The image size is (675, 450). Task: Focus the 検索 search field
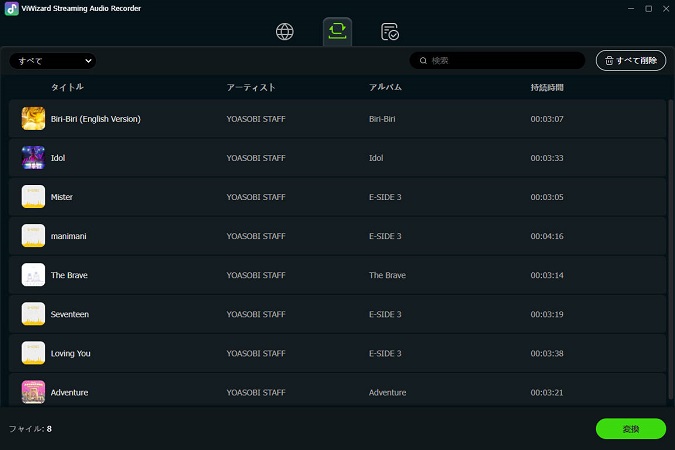point(497,60)
